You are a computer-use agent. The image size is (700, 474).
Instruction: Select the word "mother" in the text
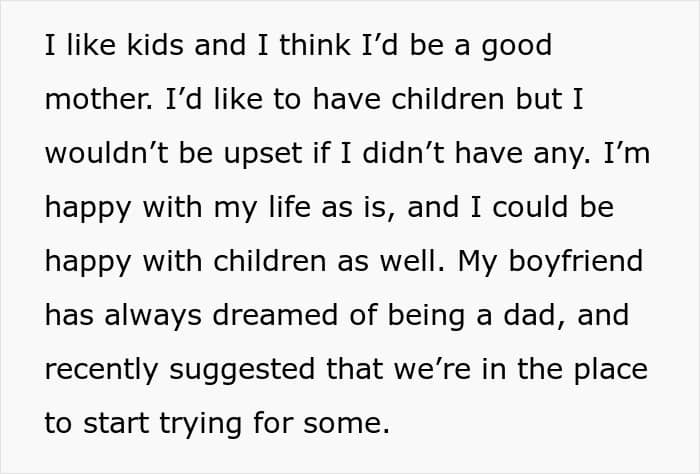[97, 99]
